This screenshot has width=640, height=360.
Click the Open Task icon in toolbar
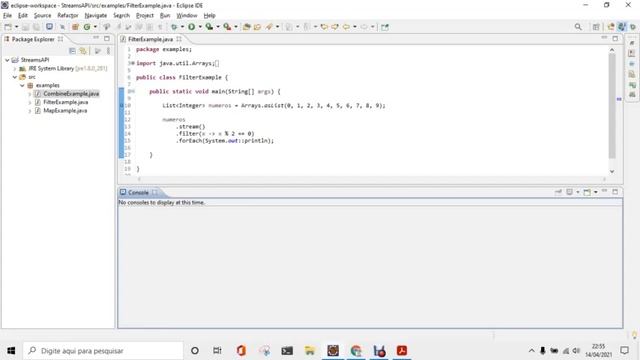pyautogui.click(x=257, y=27)
